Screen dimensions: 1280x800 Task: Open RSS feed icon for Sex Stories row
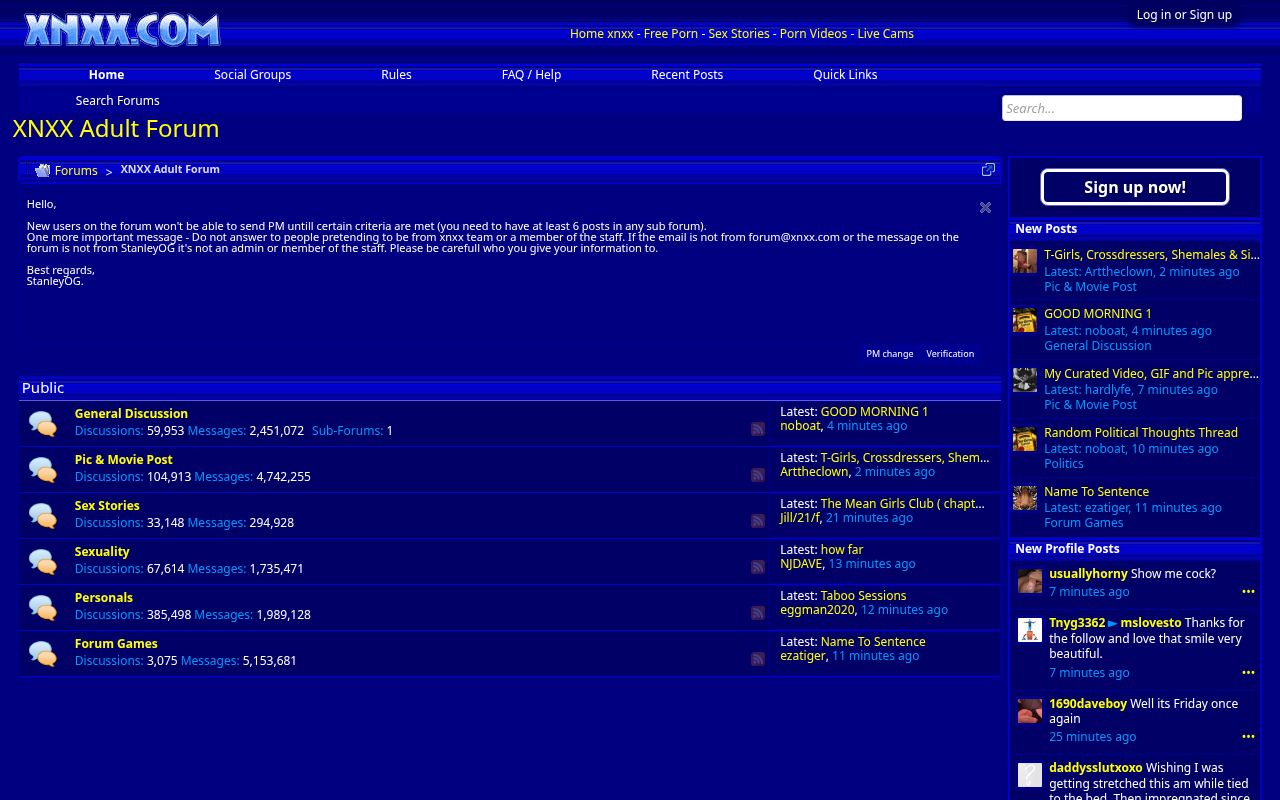click(x=758, y=521)
